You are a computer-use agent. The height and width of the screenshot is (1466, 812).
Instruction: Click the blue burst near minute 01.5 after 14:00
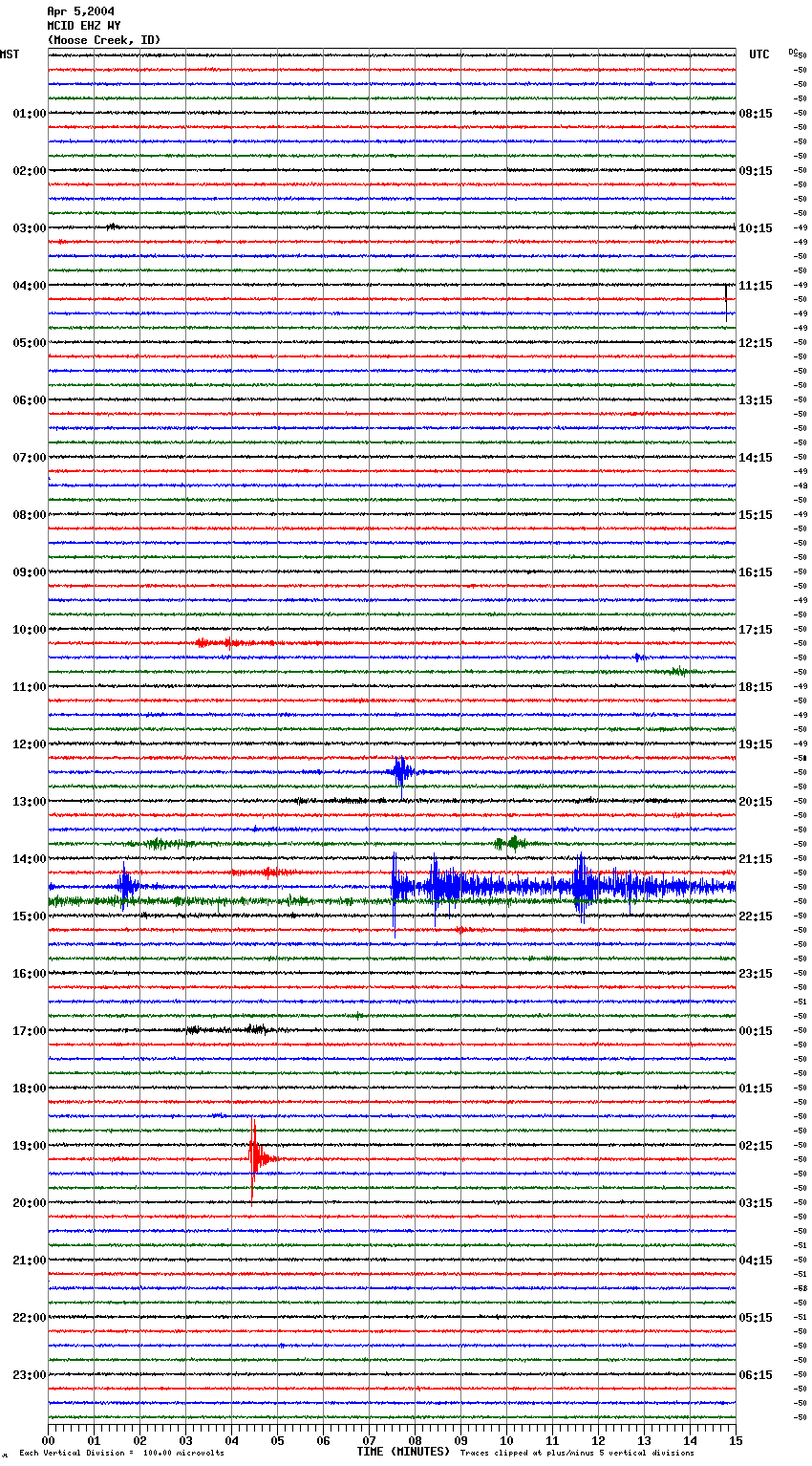click(x=126, y=887)
